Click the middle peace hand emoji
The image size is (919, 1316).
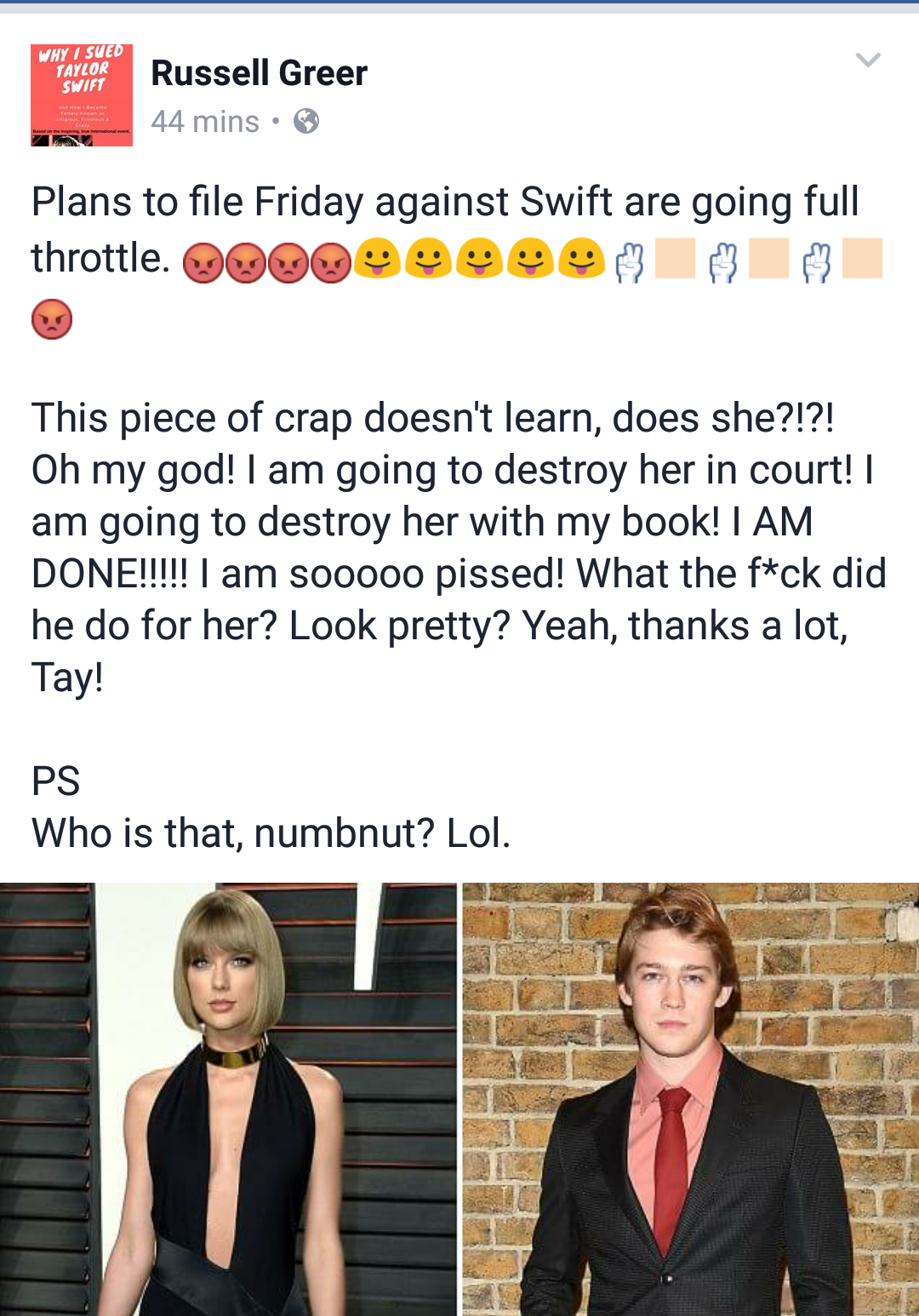[x=723, y=262]
